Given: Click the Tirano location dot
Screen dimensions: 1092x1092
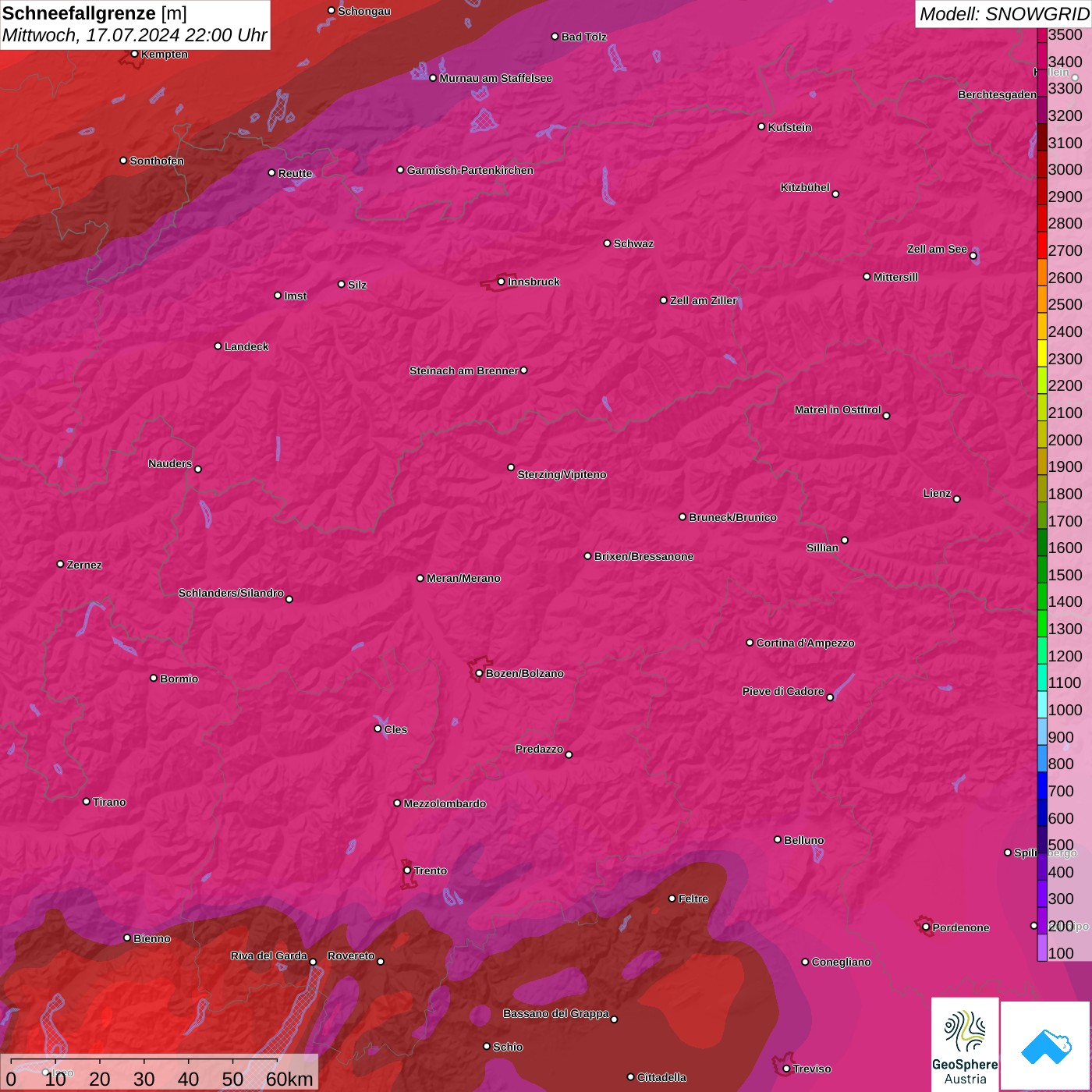Looking at the screenshot, I should click(87, 801).
